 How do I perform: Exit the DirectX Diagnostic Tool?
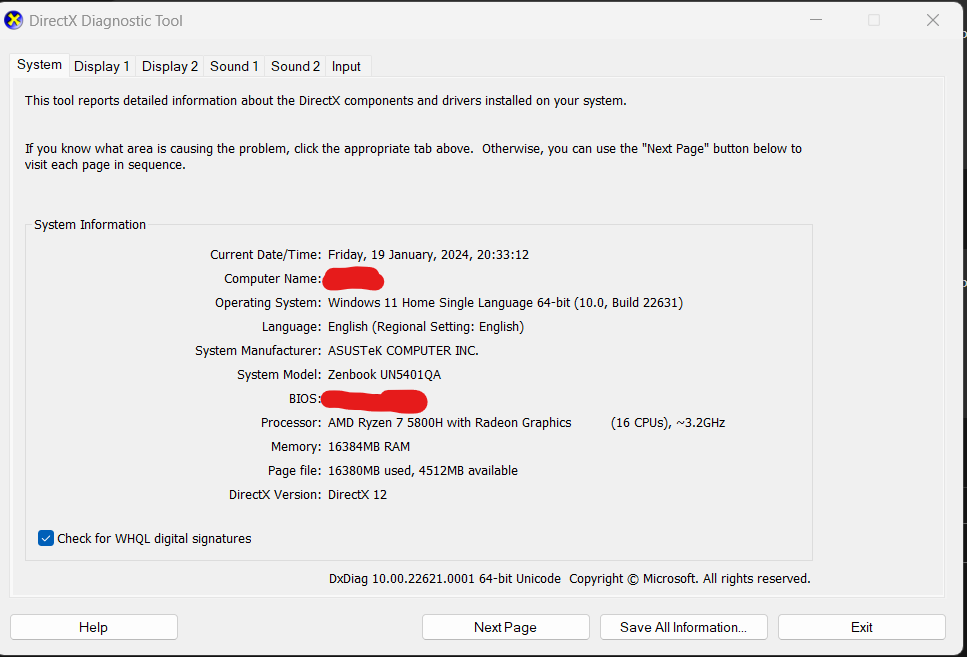coord(861,627)
